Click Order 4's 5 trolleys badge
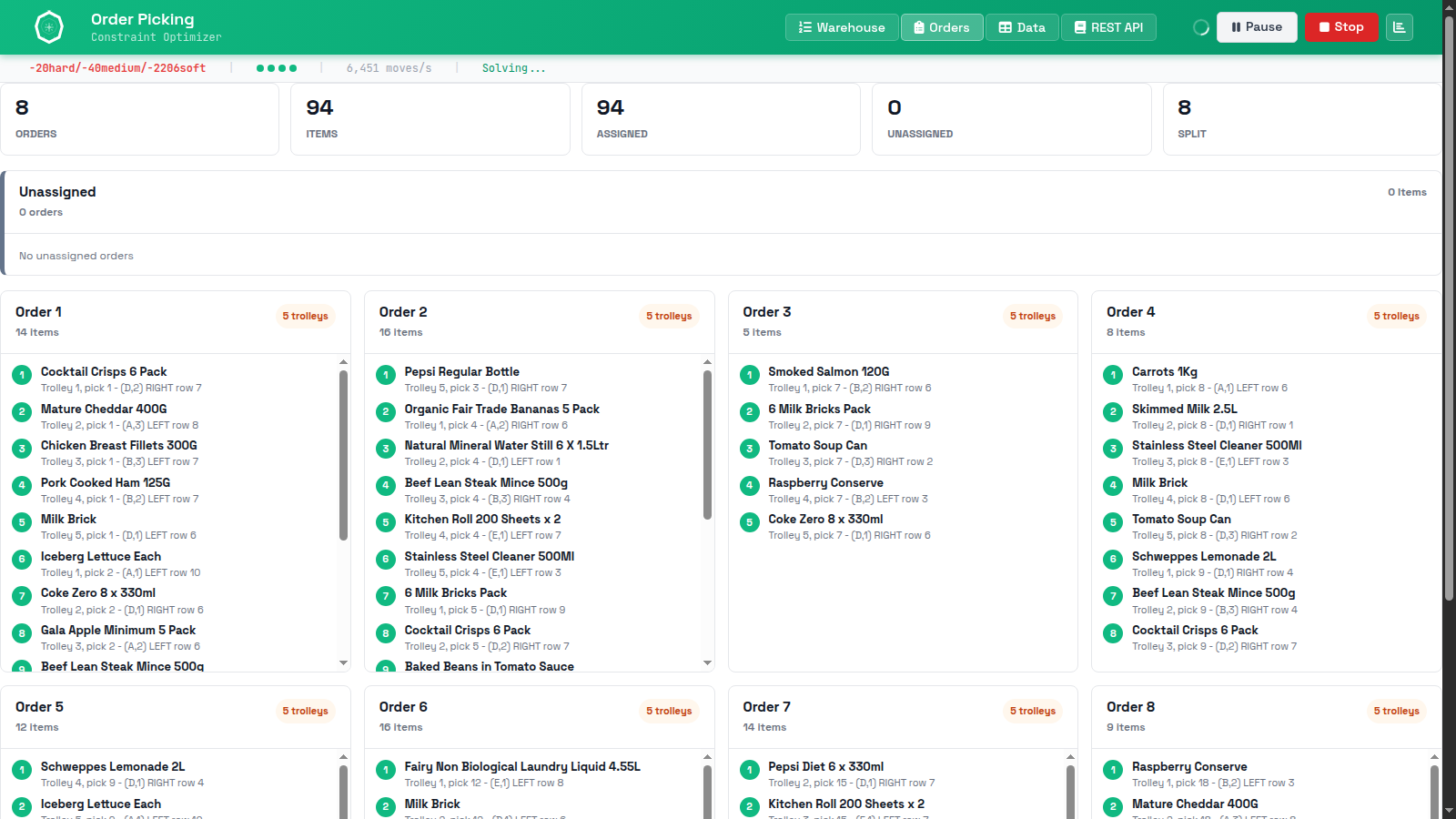The image size is (1456, 819). pyautogui.click(x=1397, y=316)
